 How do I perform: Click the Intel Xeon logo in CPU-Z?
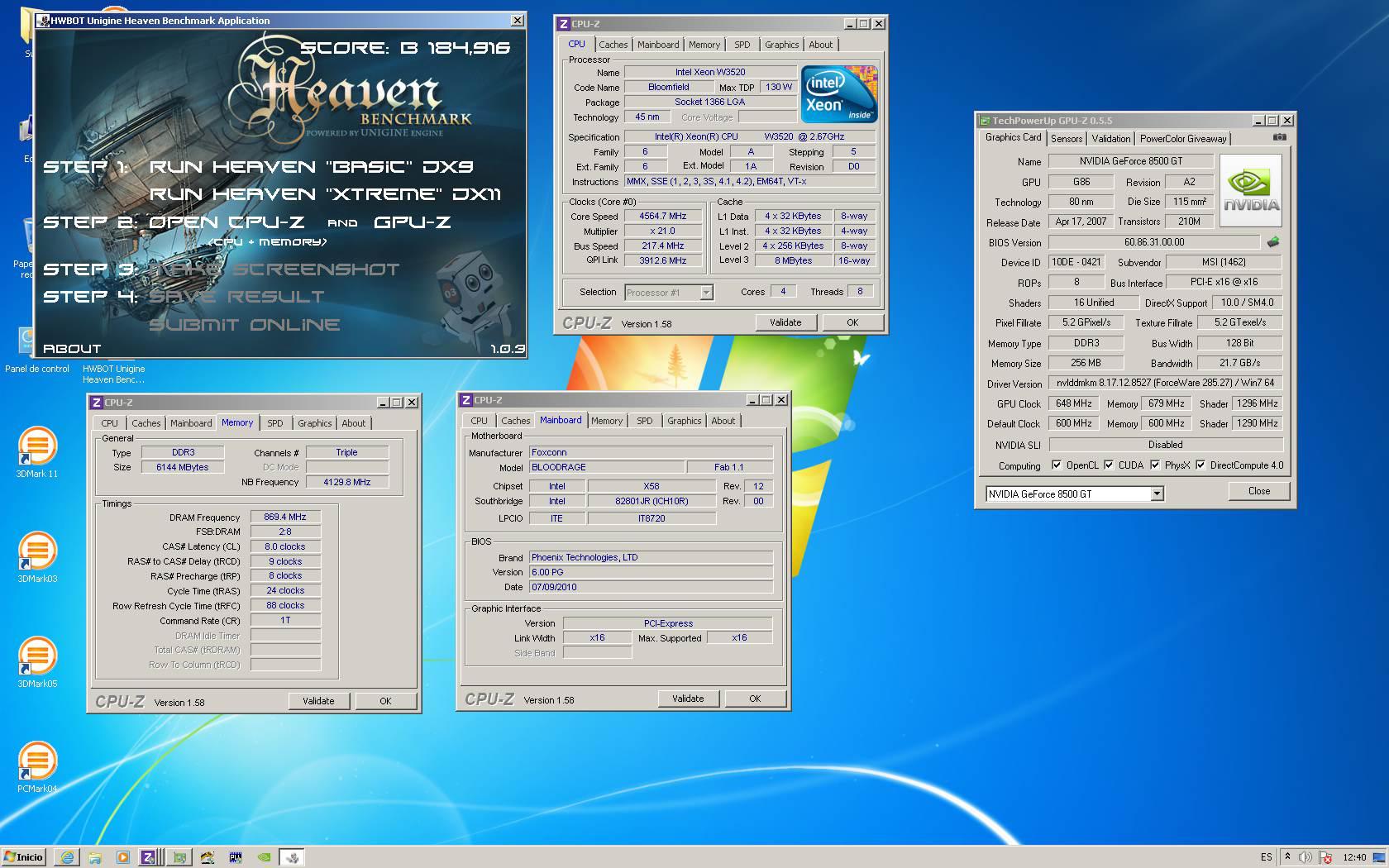[x=839, y=94]
